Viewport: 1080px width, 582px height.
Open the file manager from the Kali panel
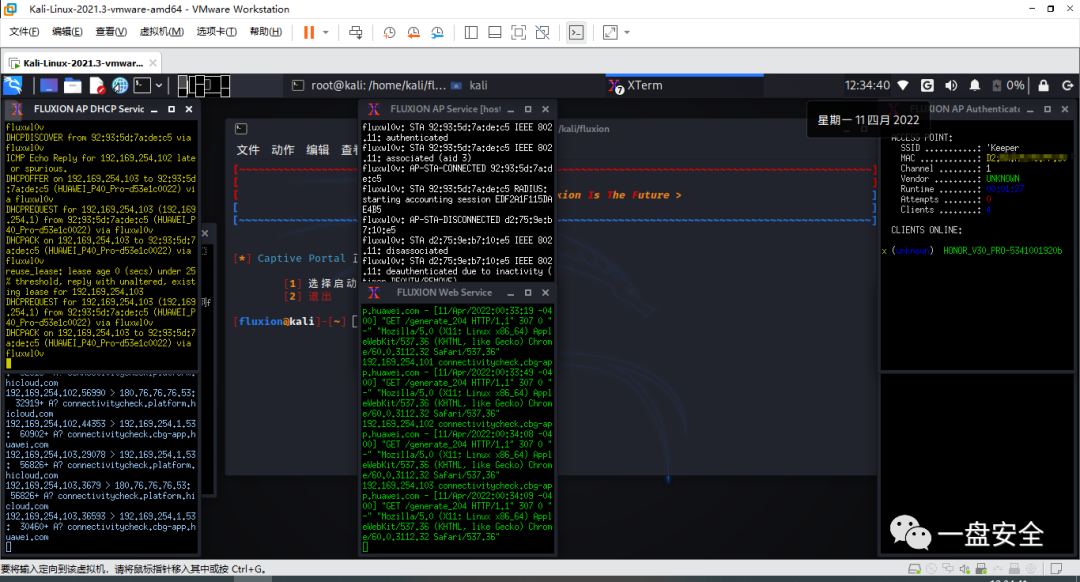72,85
